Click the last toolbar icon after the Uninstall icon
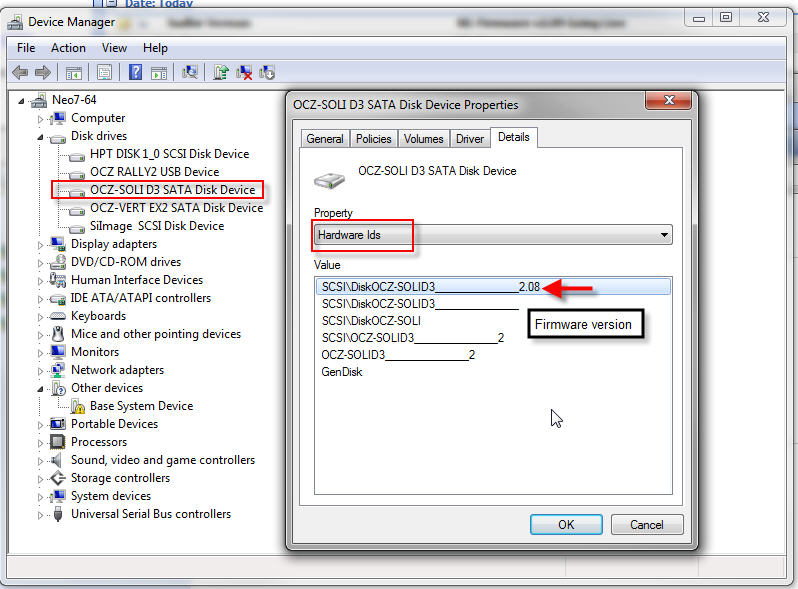This screenshot has height=589, width=798. [267, 73]
